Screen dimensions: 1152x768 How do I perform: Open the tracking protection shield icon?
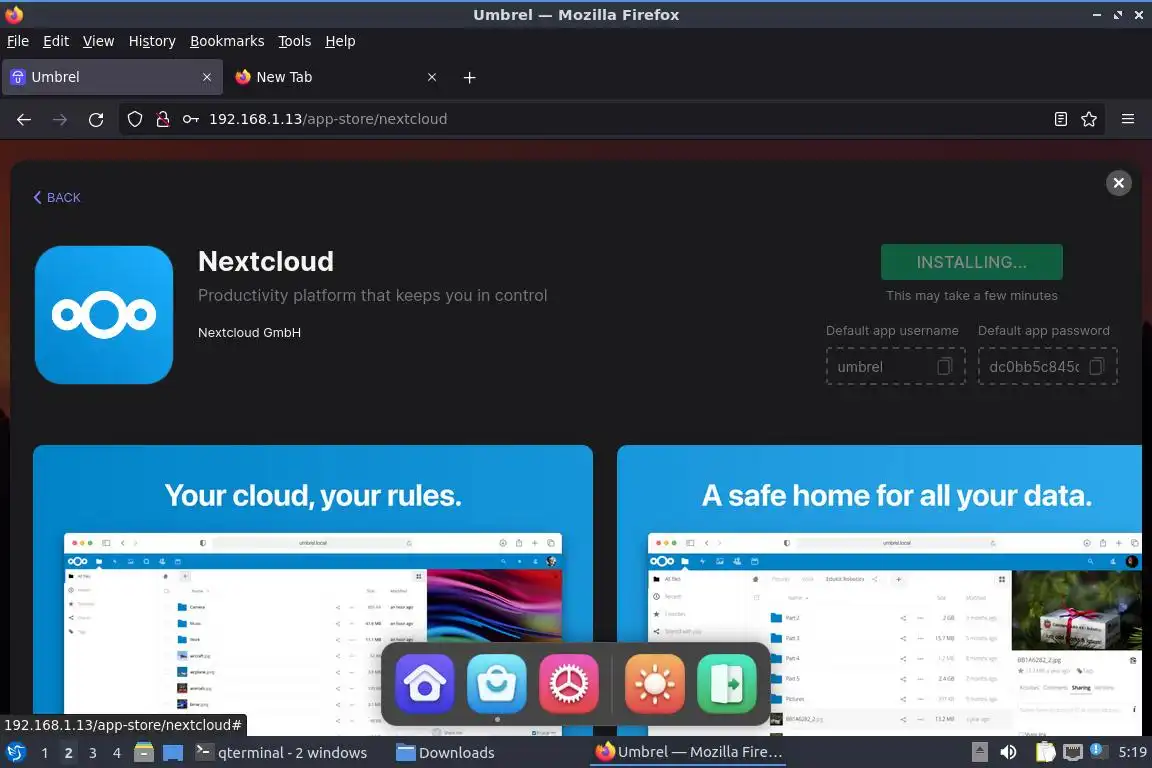click(135, 119)
